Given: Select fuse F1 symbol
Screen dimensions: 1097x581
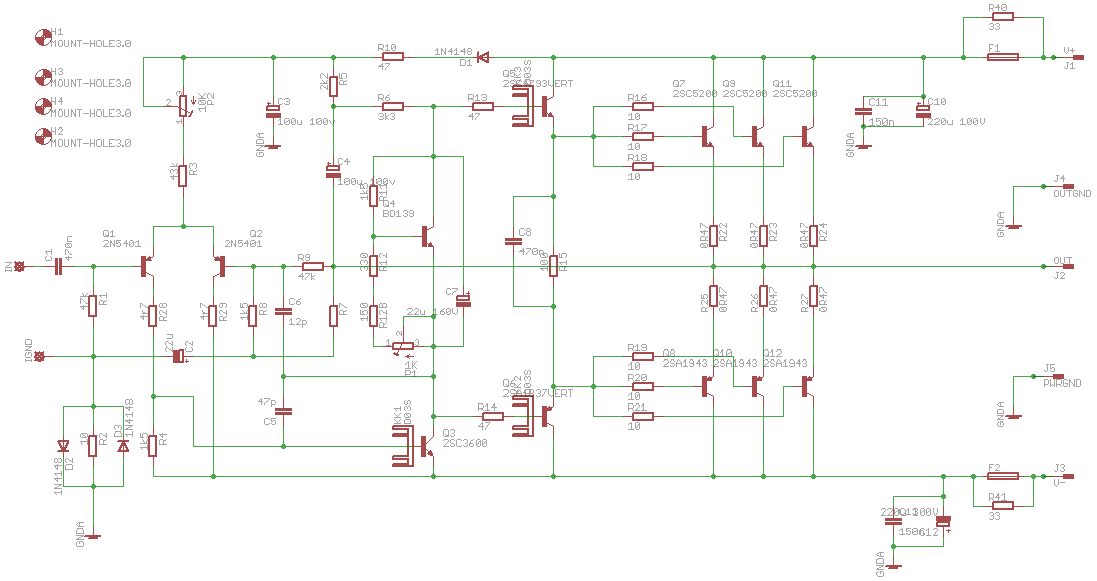Looking at the screenshot, I should 1003,57.
